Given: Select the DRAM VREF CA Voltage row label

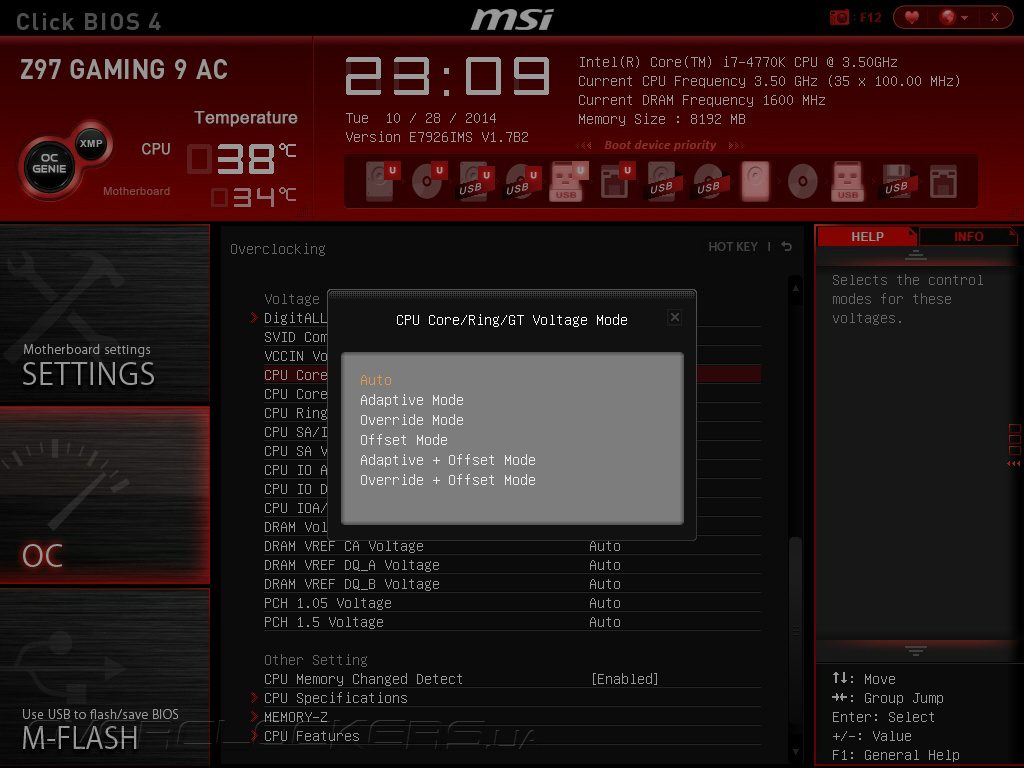Looking at the screenshot, I should [344, 546].
